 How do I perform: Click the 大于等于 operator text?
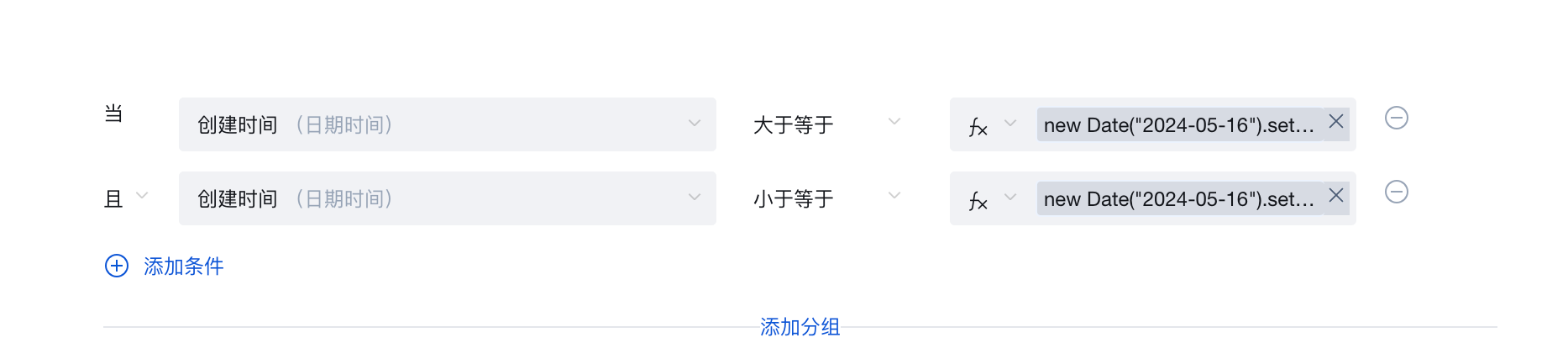(793, 125)
